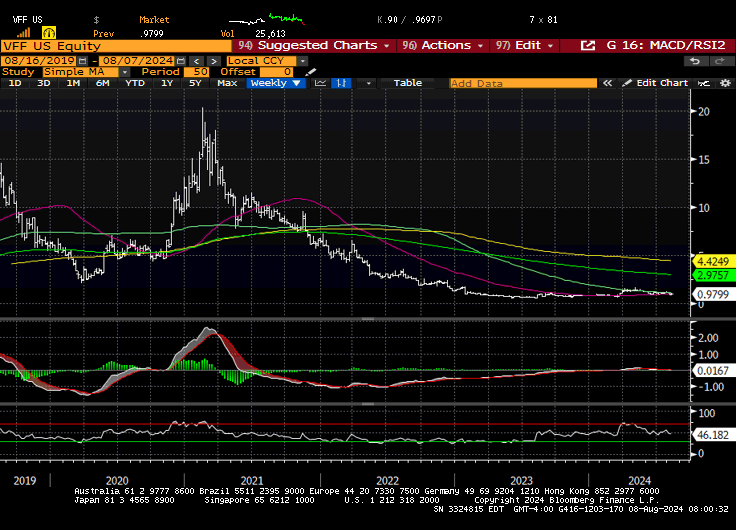The height and width of the screenshot is (530, 736).
Task: Click the Local CCY currency field
Action: [261, 61]
